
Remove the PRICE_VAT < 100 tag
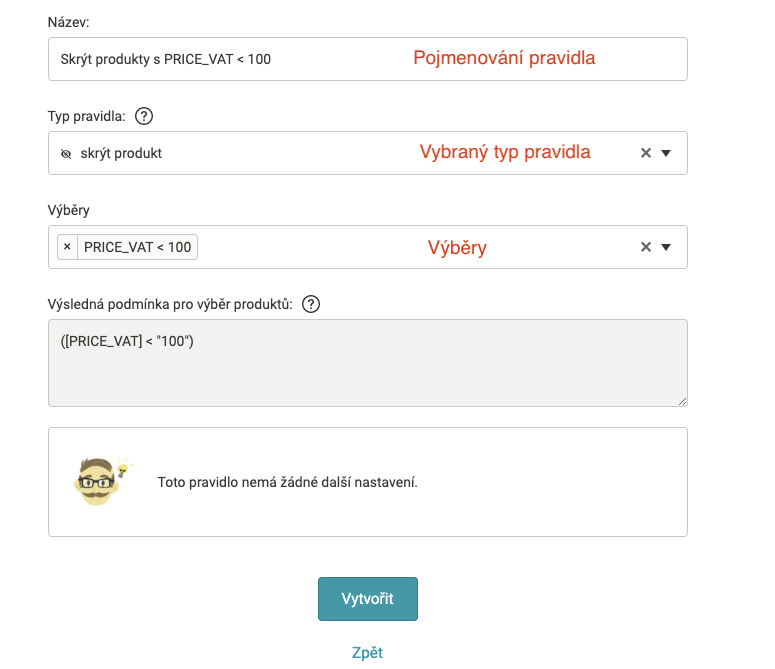point(67,247)
